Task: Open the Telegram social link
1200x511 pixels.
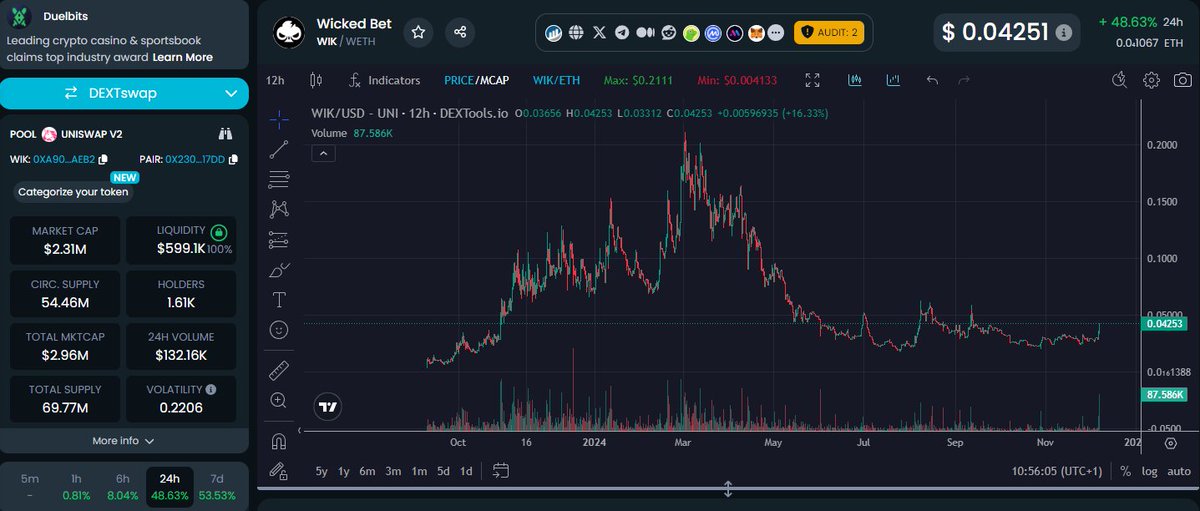Action: click(x=622, y=32)
